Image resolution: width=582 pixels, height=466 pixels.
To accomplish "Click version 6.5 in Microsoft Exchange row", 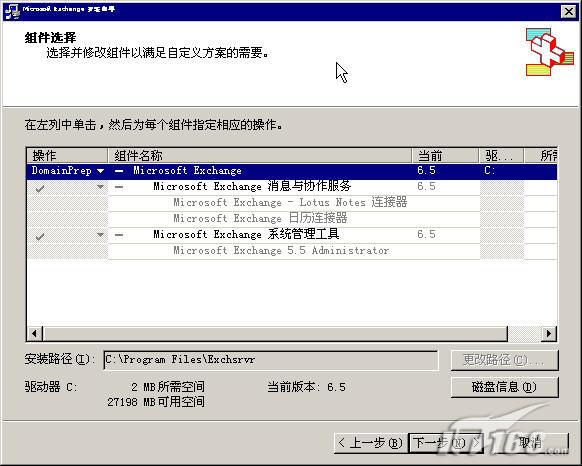I will tap(426, 171).
